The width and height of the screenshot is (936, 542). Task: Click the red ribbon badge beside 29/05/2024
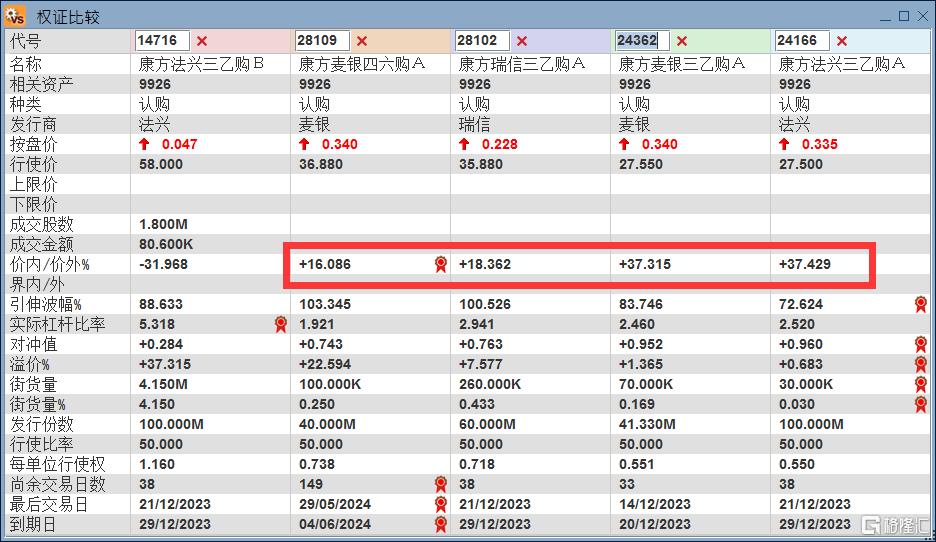coord(441,504)
